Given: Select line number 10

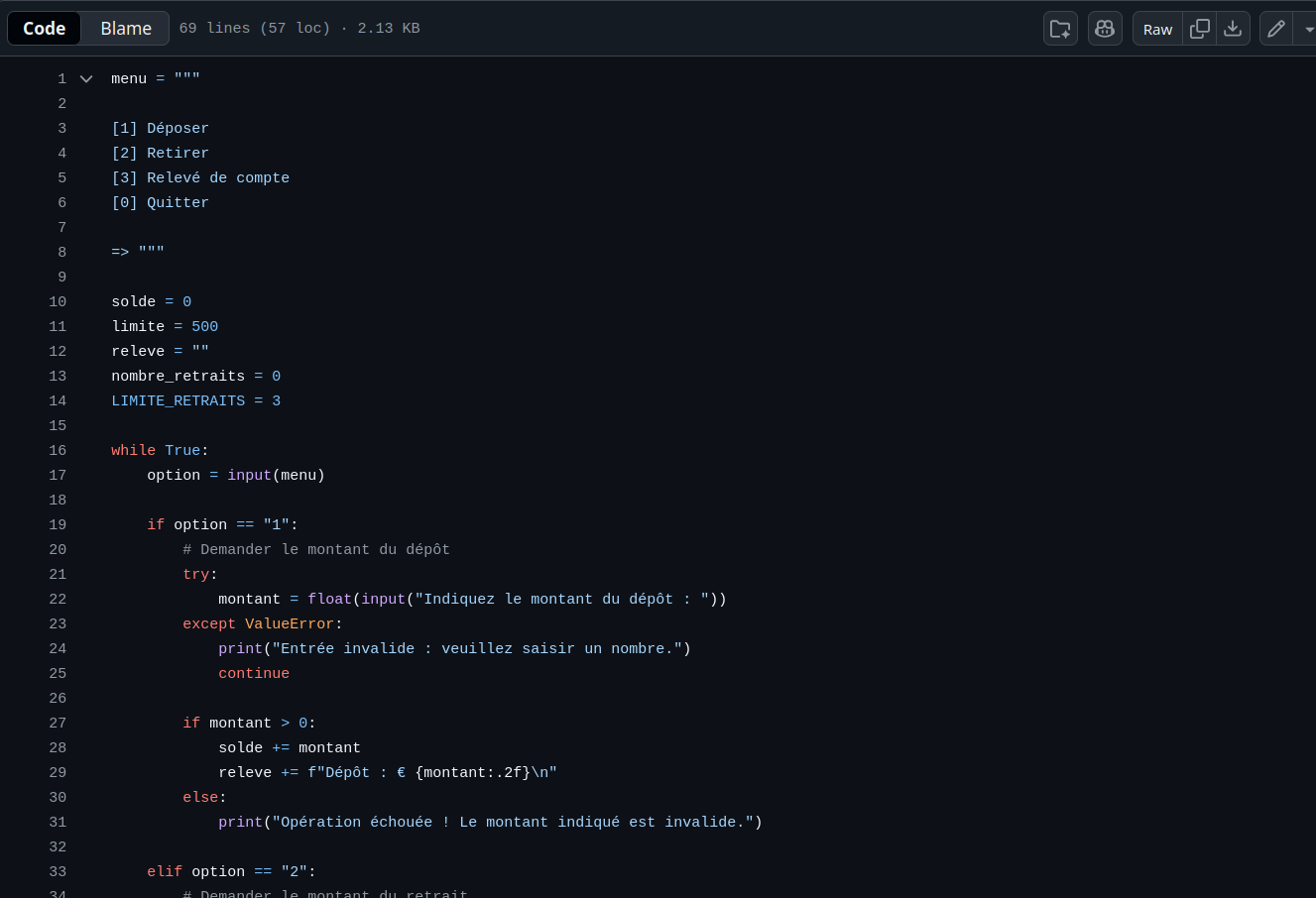Looking at the screenshot, I should [58, 302].
